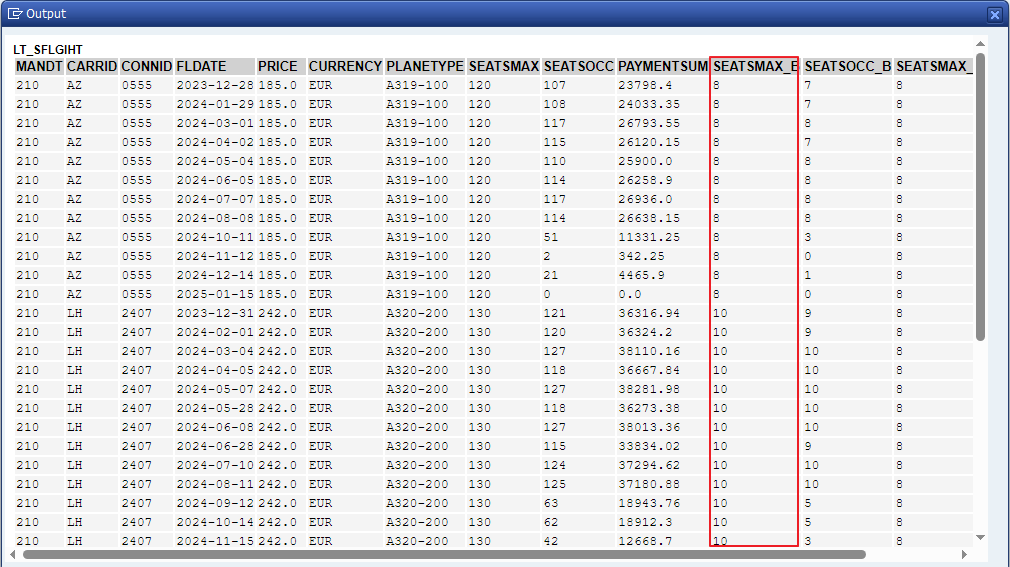Image resolution: width=1010 pixels, height=567 pixels.
Task: Select the SEATSOCC_B column header
Action: click(x=848, y=66)
